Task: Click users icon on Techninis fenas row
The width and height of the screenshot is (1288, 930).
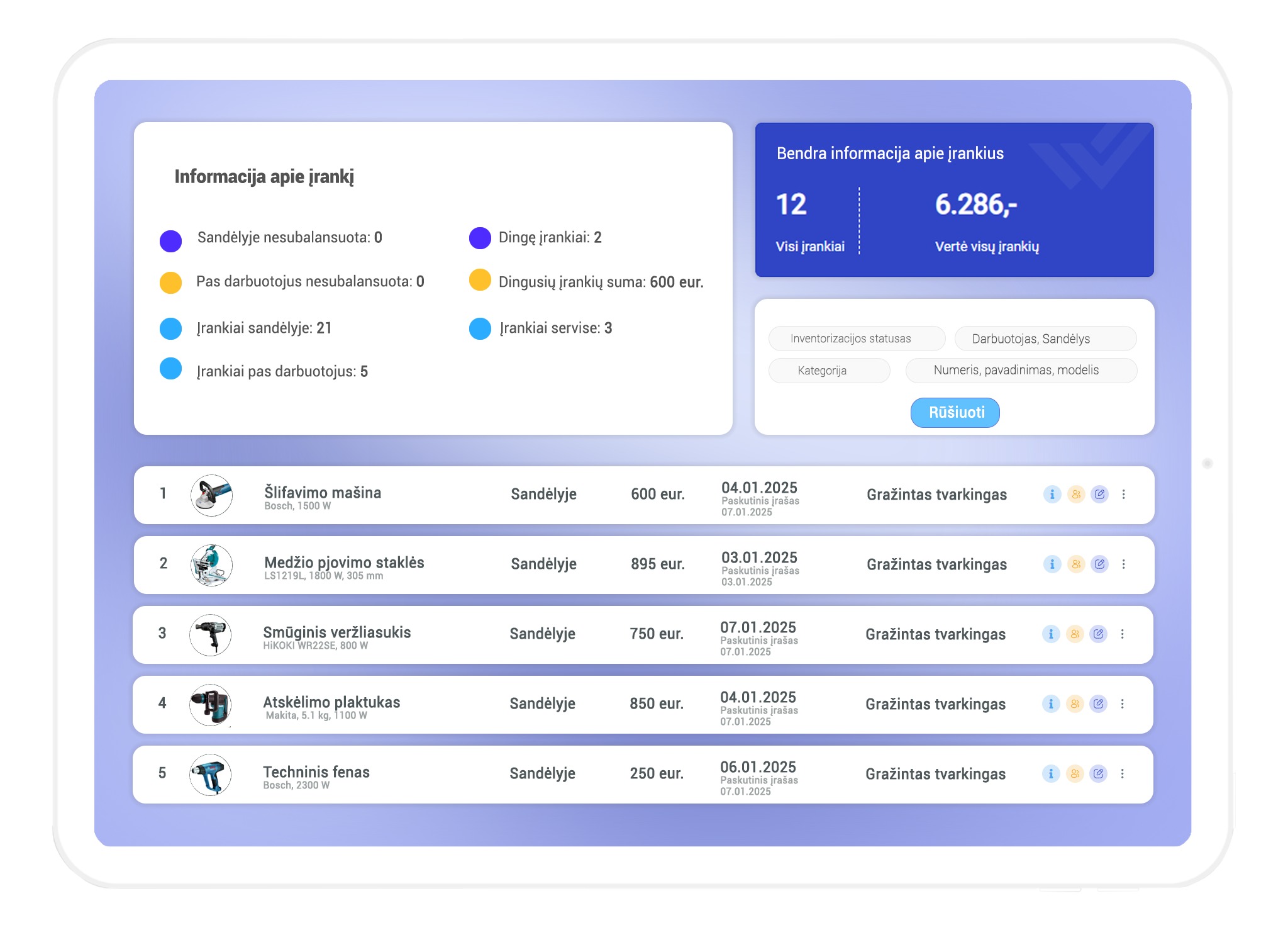Action: click(1075, 774)
